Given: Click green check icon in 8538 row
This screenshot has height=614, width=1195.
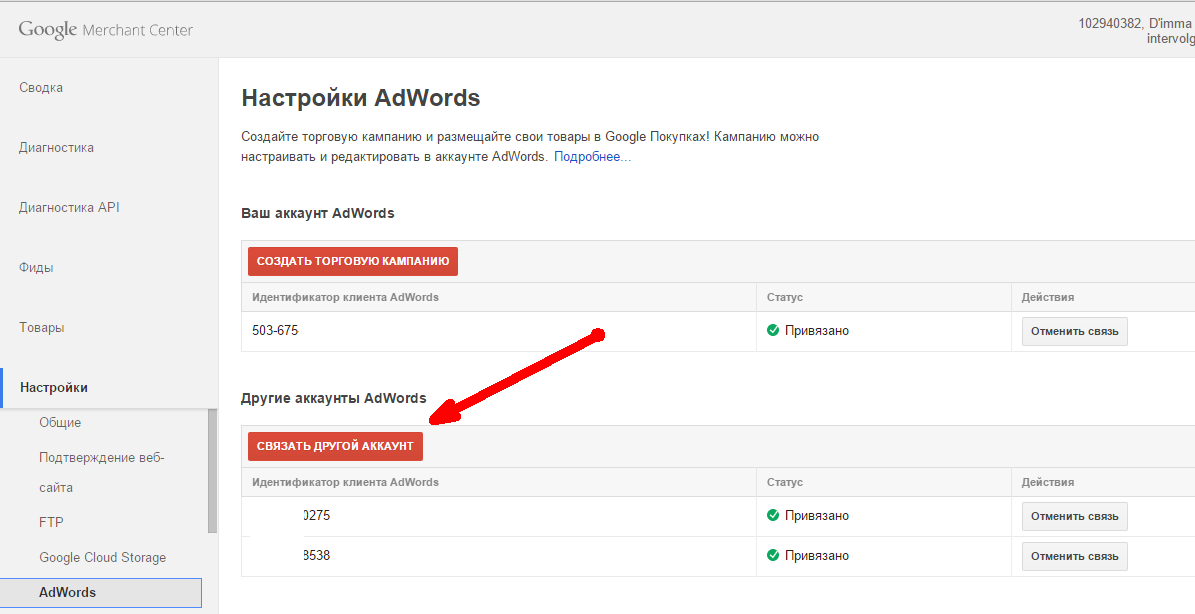Looking at the screenshot, I should 773,555.
